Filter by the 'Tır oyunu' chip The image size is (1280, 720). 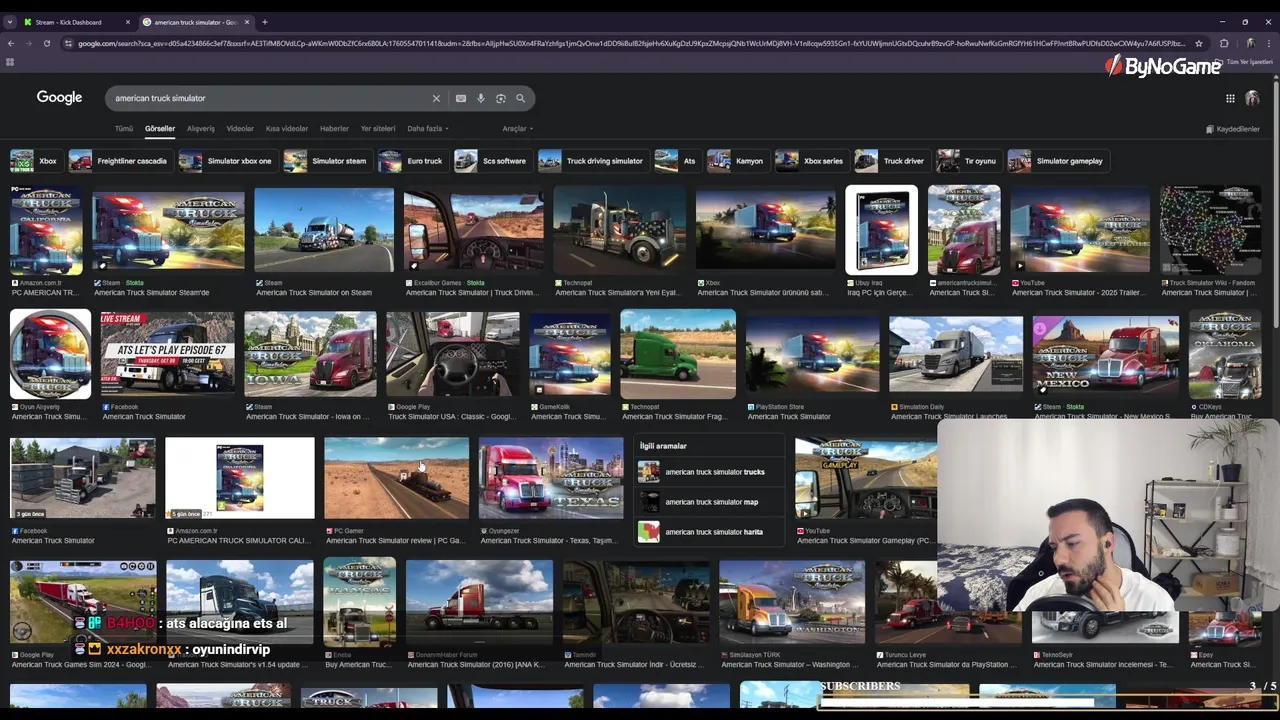pos(967,161)
